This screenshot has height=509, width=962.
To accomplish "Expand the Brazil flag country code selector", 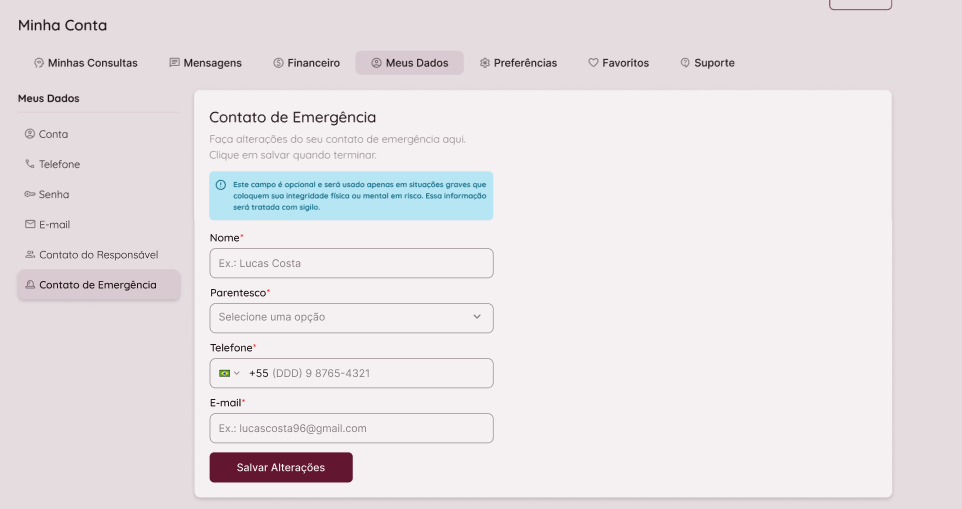I will click(229, 373).
